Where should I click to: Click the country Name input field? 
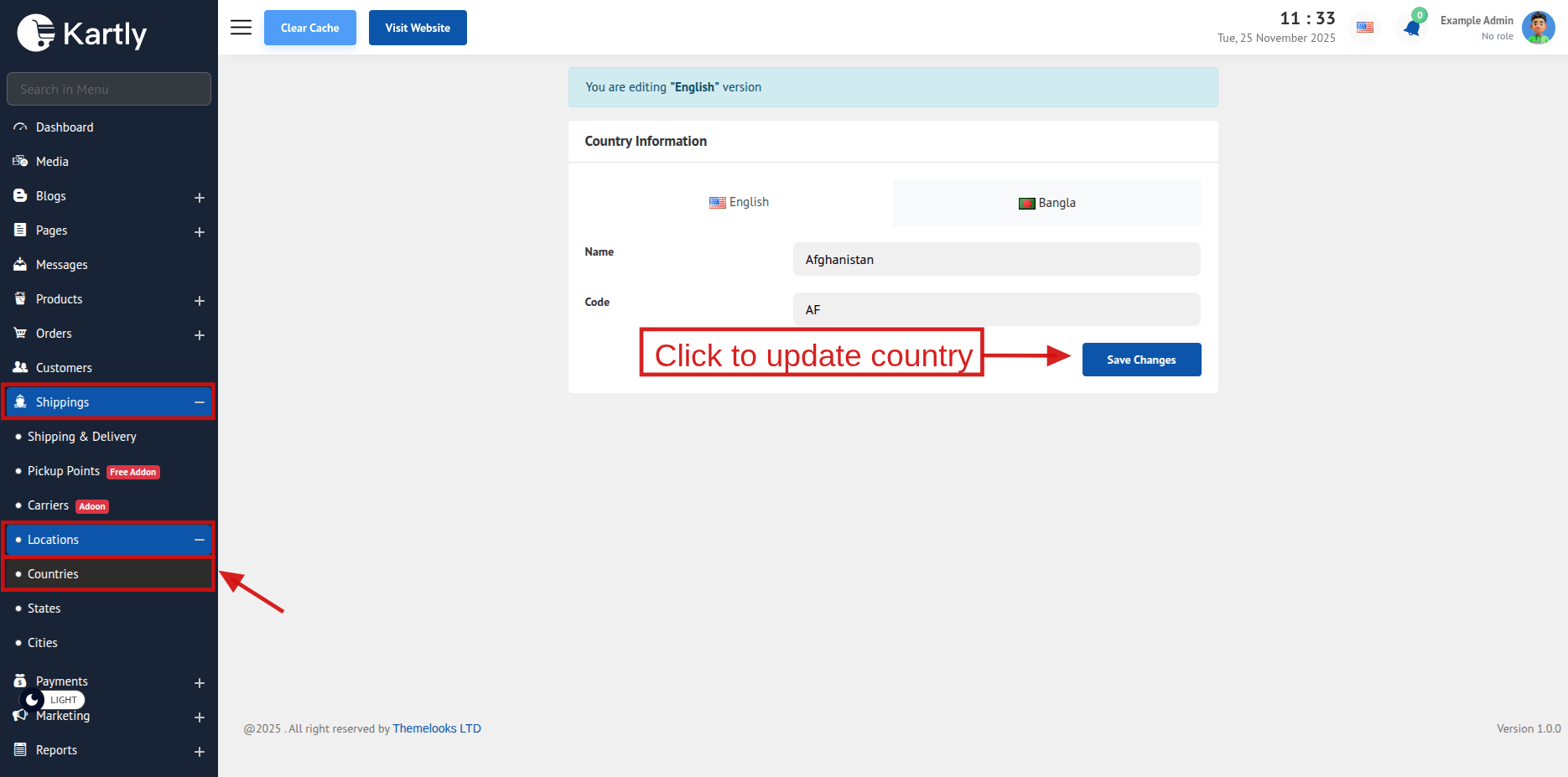996,260
